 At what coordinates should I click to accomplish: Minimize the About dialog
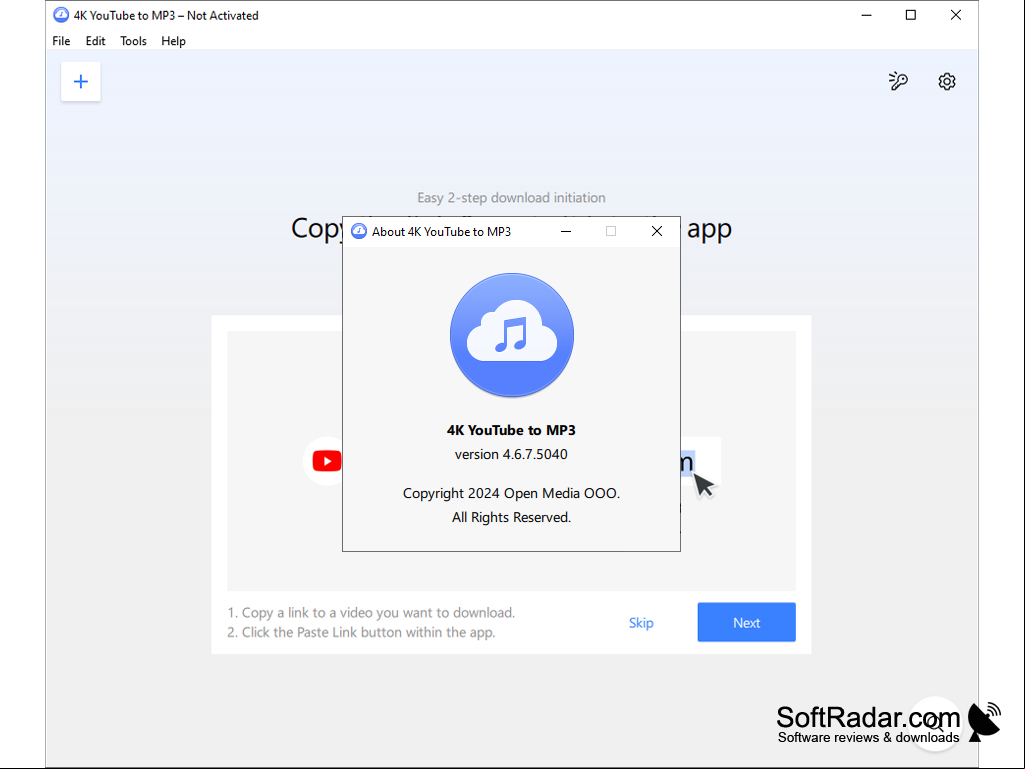pyautogui.click(x=566, y=231)
